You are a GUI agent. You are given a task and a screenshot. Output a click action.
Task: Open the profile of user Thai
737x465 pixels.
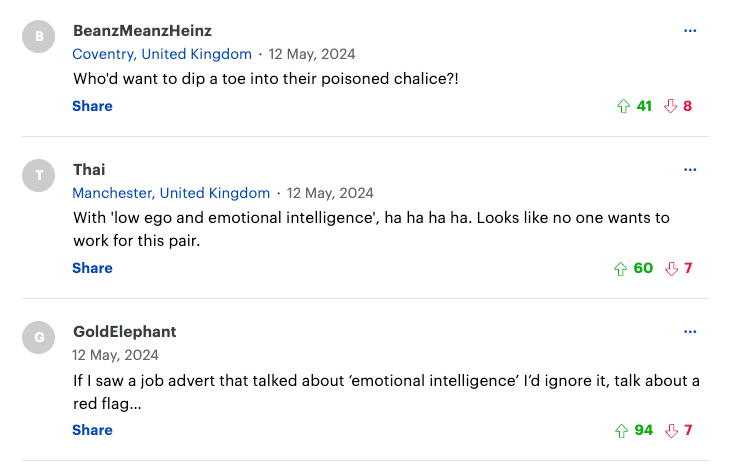(x=89, y=170)
